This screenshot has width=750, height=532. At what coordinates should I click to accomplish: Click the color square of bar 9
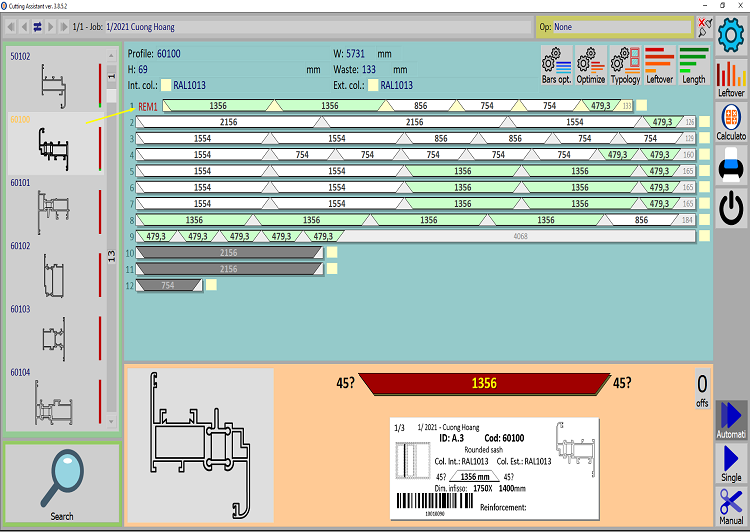704,236
